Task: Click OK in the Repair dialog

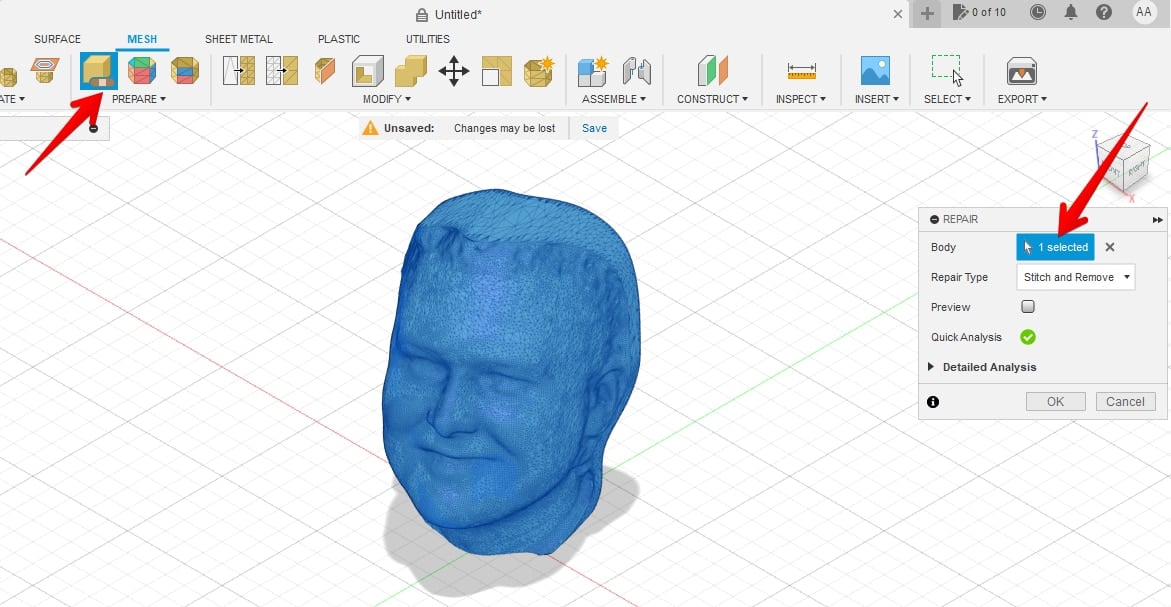Action: click(1055, 402)
